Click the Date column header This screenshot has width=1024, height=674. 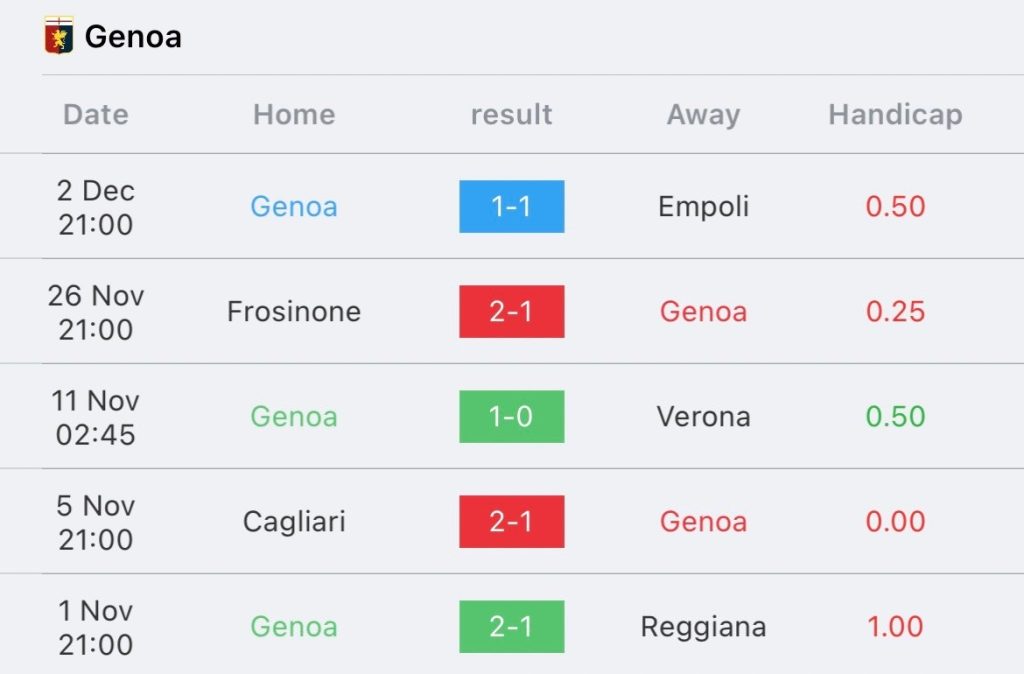(96, 114)
